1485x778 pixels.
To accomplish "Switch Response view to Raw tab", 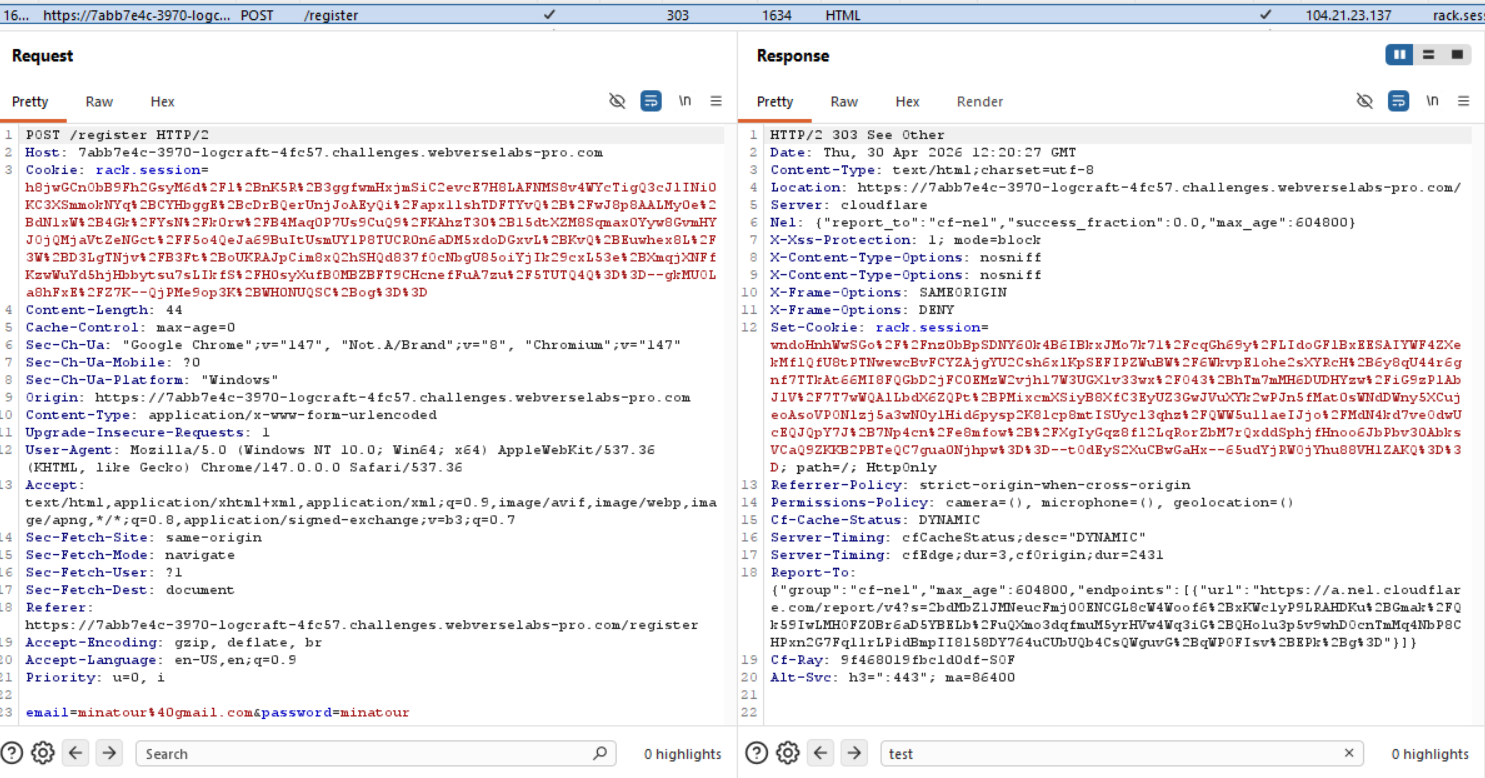I will point(844,101).
